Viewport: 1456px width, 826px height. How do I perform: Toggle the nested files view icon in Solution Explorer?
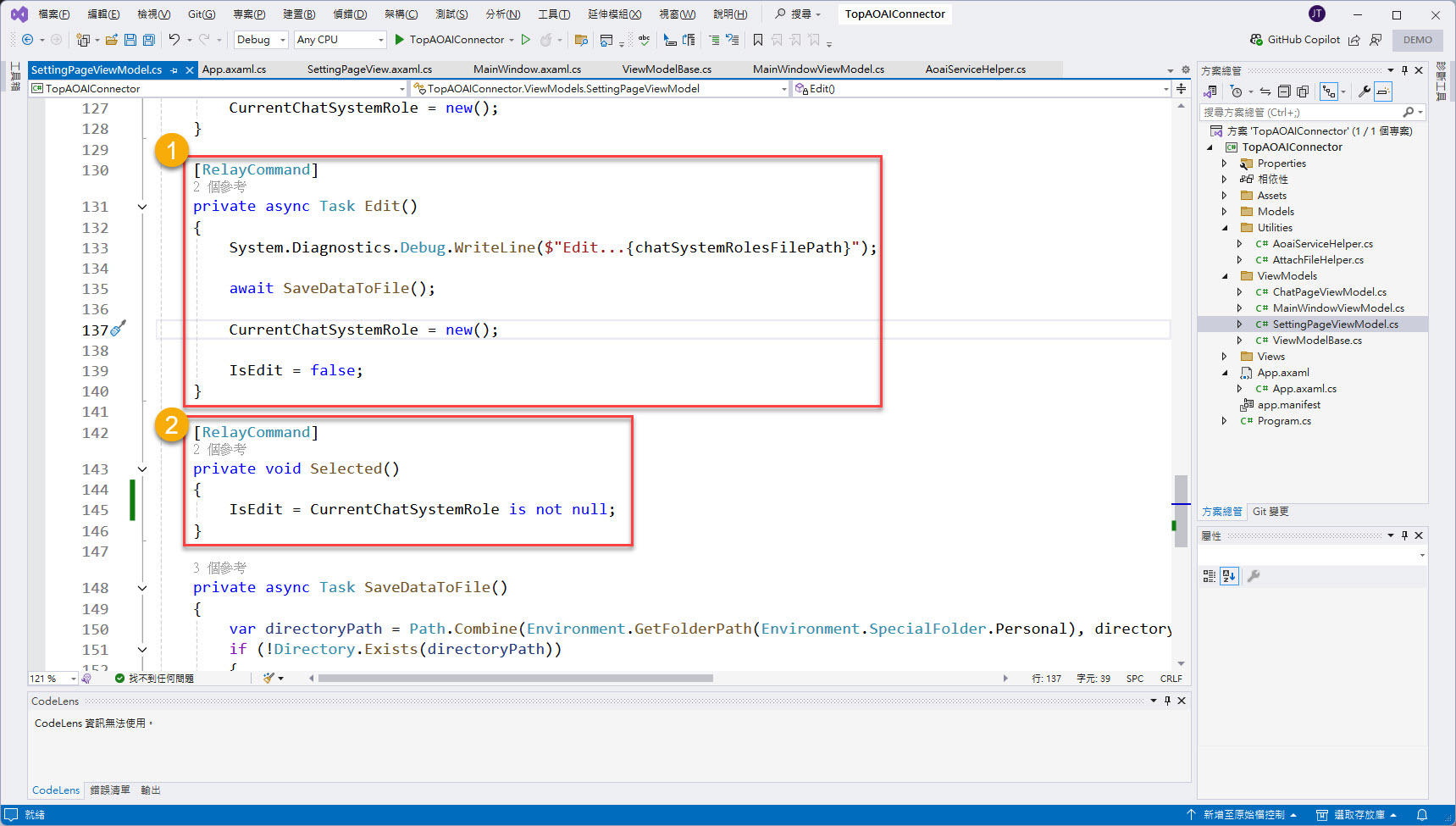pos(1329,91)
